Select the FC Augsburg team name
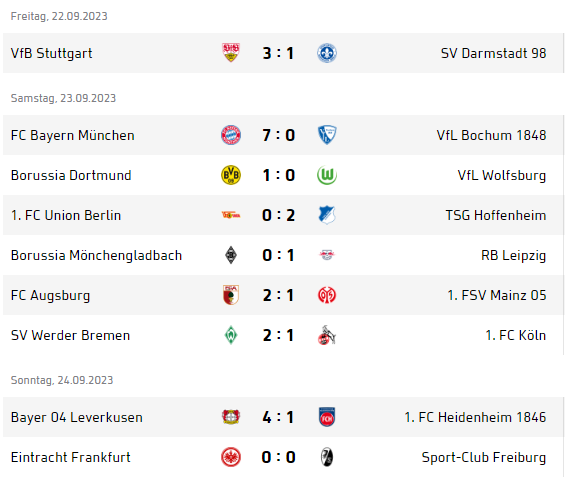 coord(50,296)
